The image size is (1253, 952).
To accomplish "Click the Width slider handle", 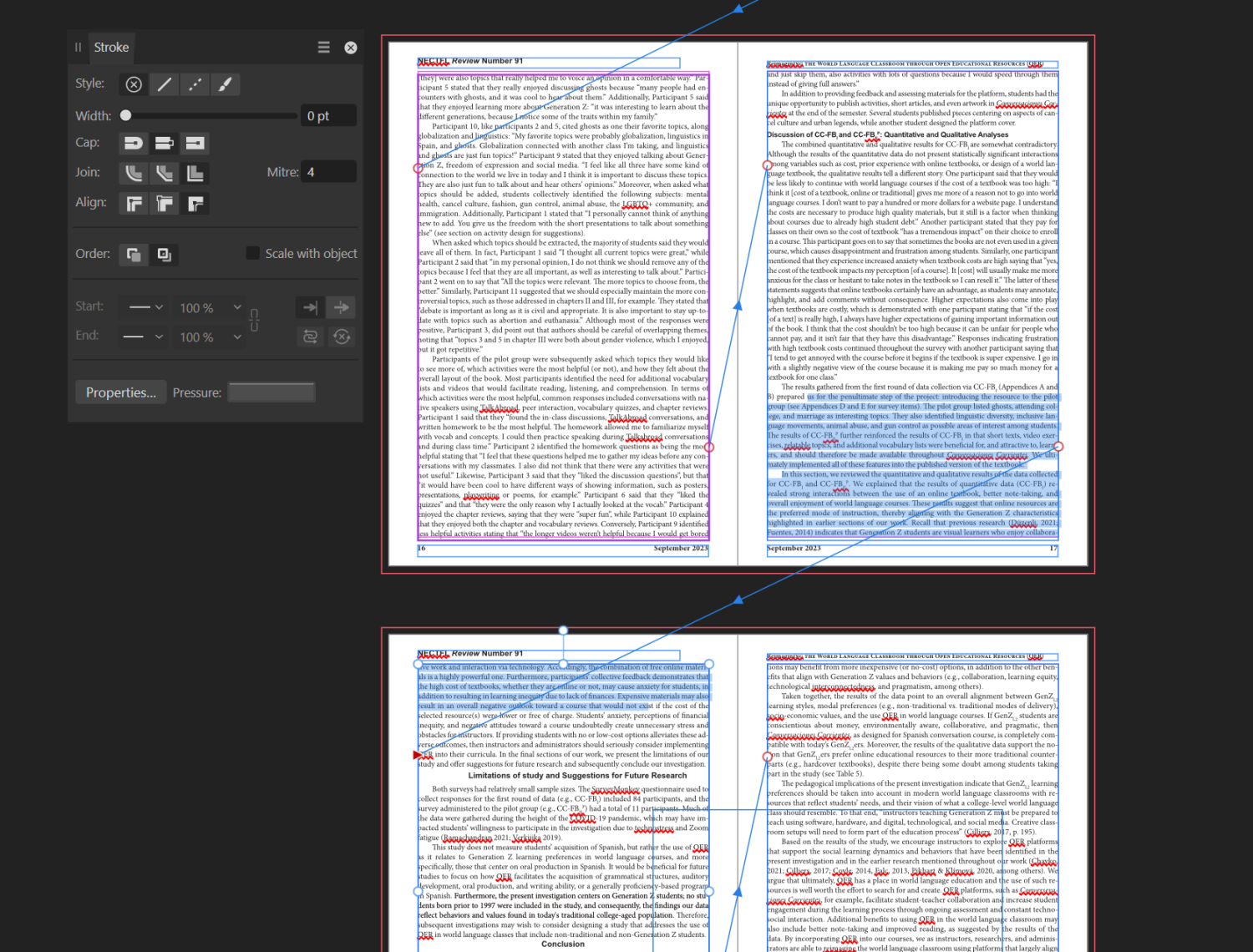I will (125, 115).
